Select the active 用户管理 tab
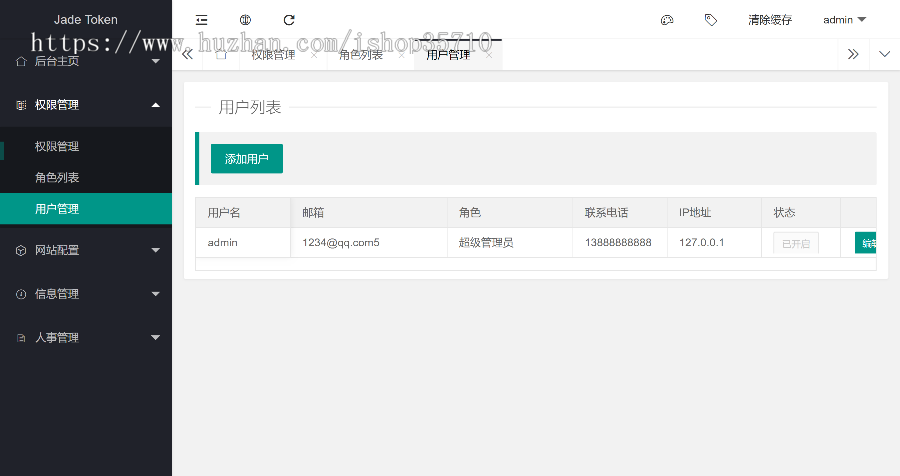This screenshot has height=476, width=900. (x=448, y=55)
